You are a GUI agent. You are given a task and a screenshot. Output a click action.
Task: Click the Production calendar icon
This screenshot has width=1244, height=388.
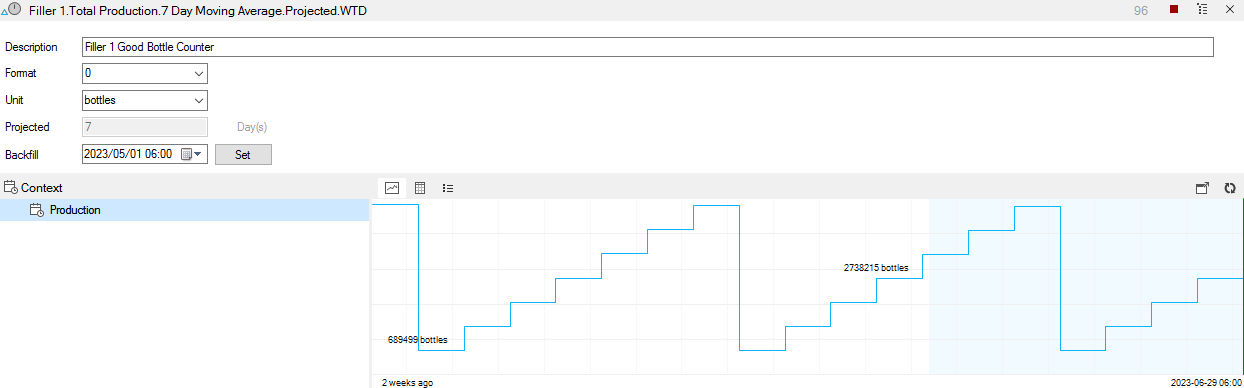[36, 210]
